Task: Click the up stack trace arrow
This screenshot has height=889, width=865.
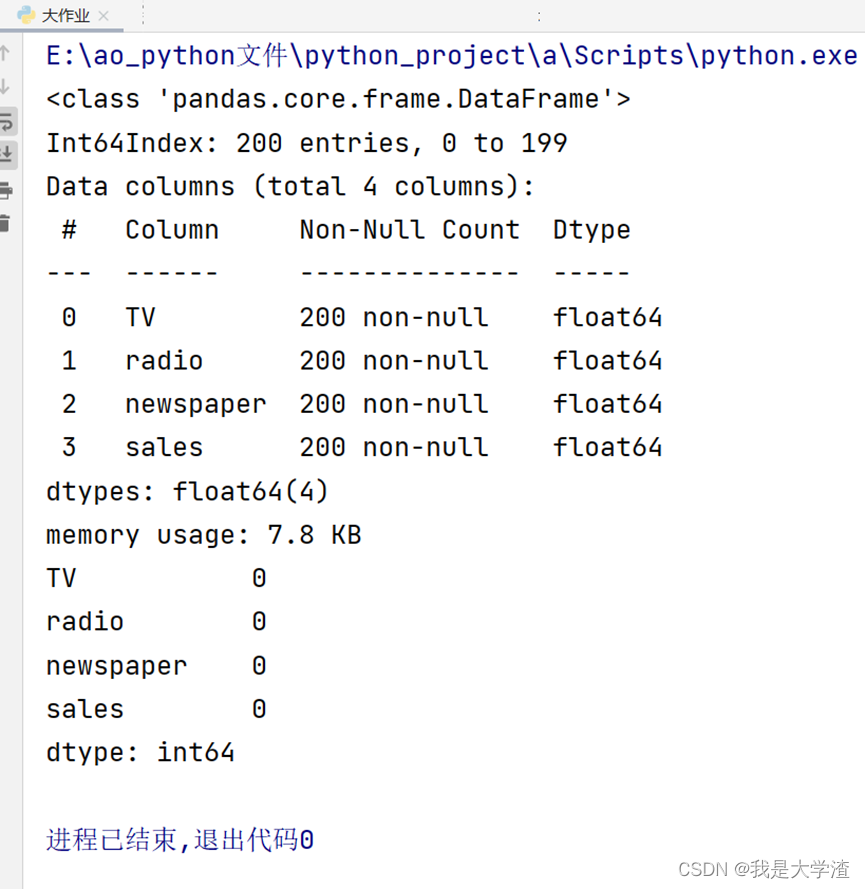Action: pos(5,53)
